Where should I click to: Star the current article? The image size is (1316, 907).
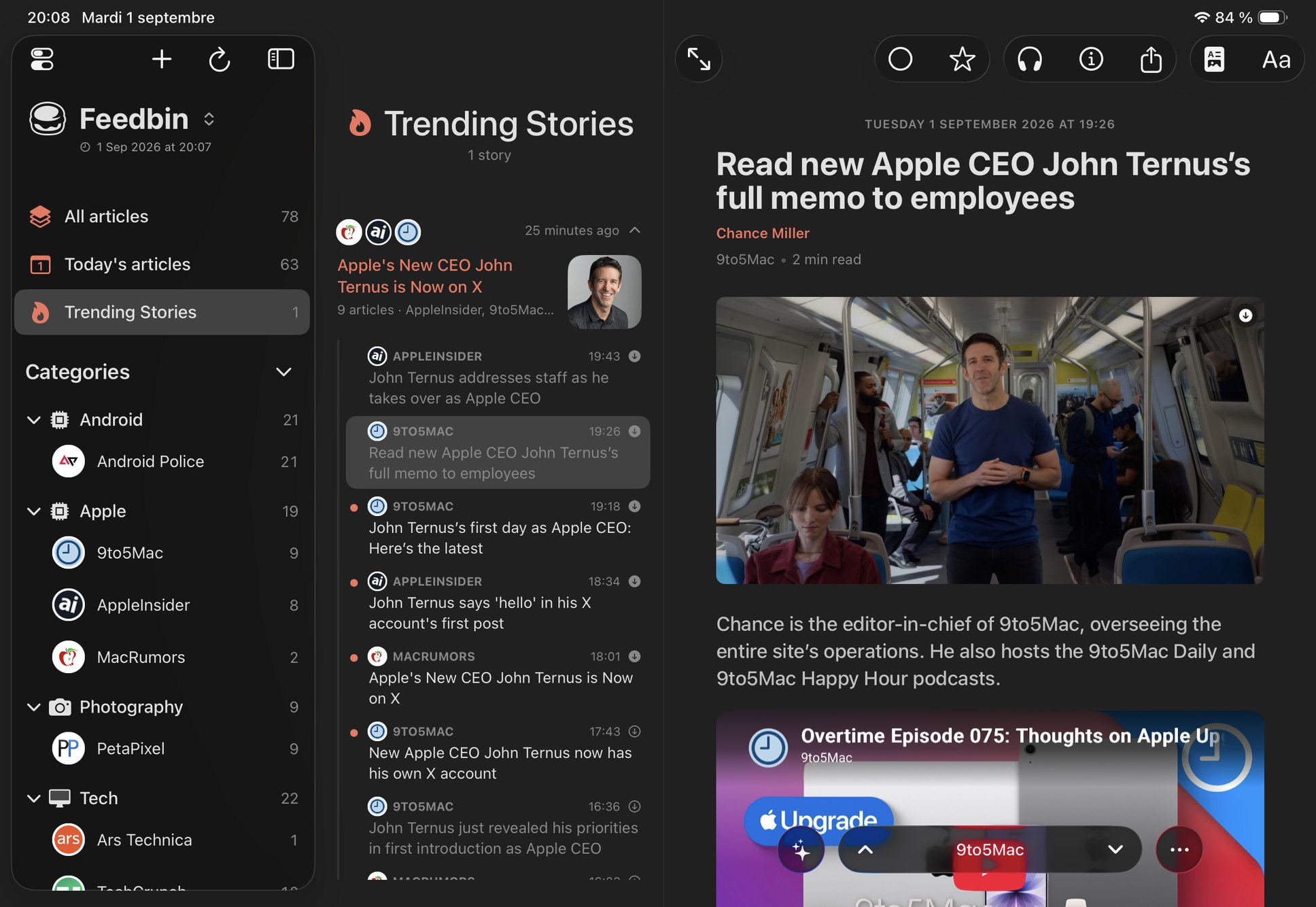pos(962,59)
